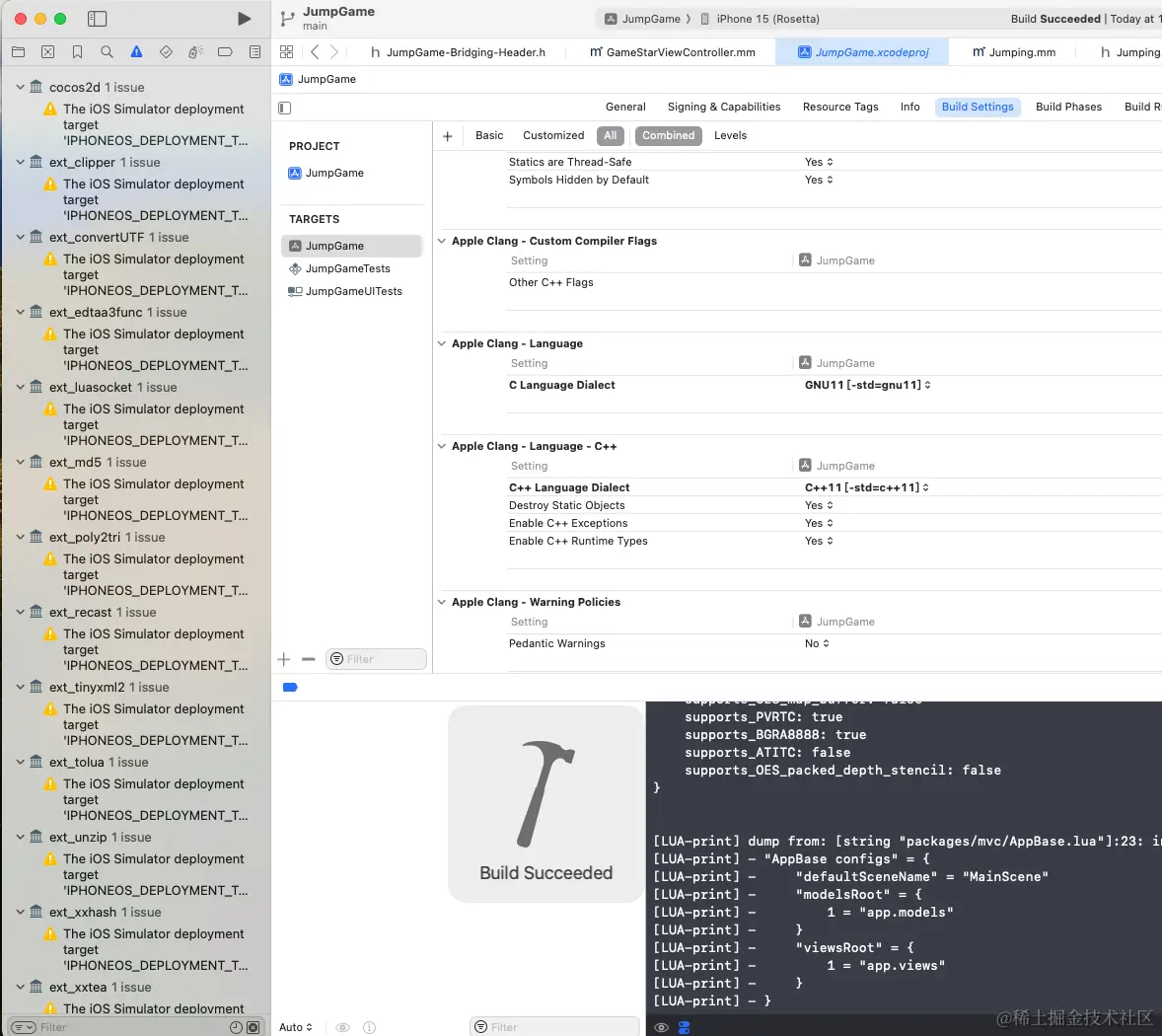The width and height of the screenshot is (1162, 1036).
Task: Open the Jumping.mm editor tab
Action: [1014, 52]
